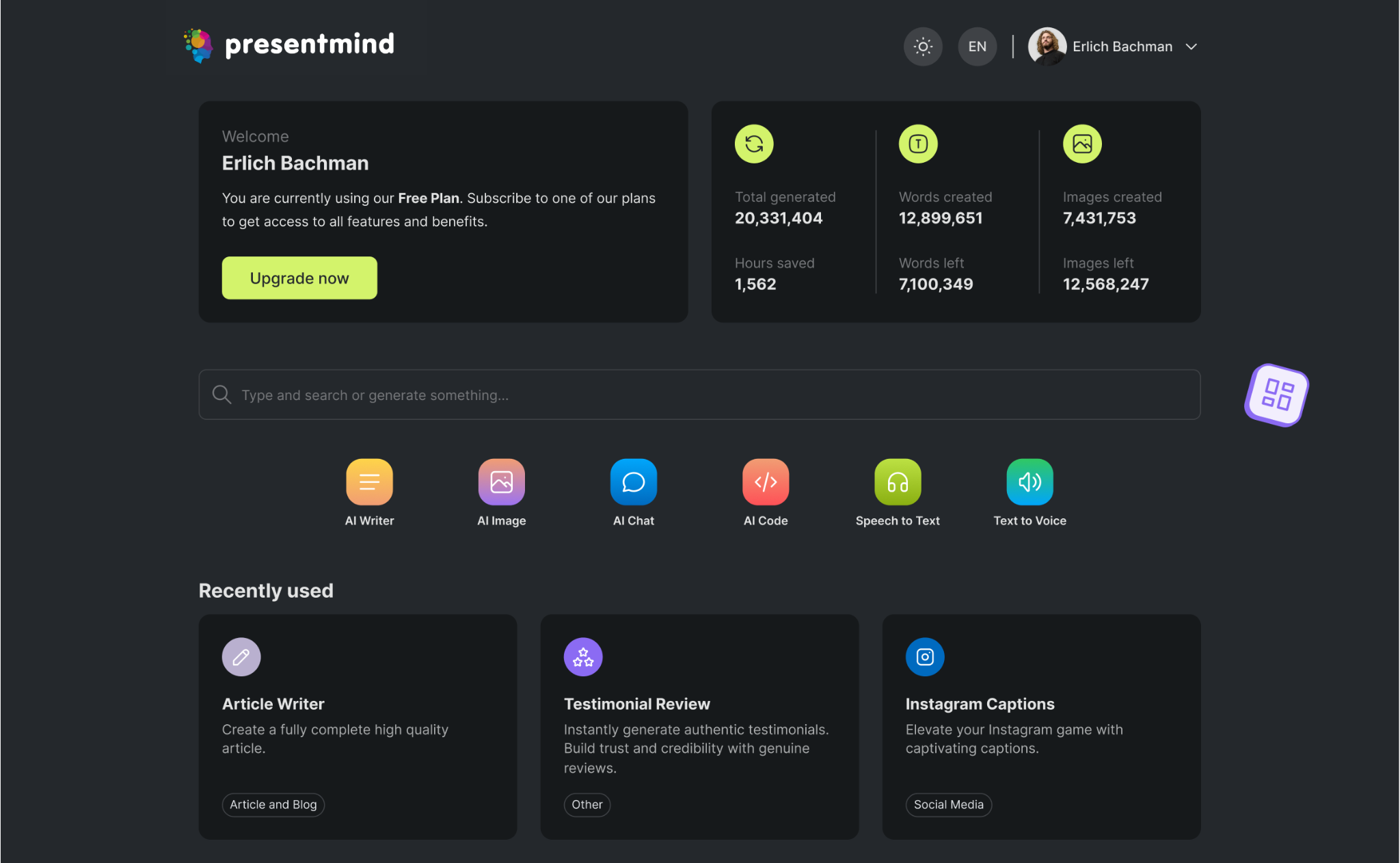Click the Testimonial Review category tag

coord(587,803)
